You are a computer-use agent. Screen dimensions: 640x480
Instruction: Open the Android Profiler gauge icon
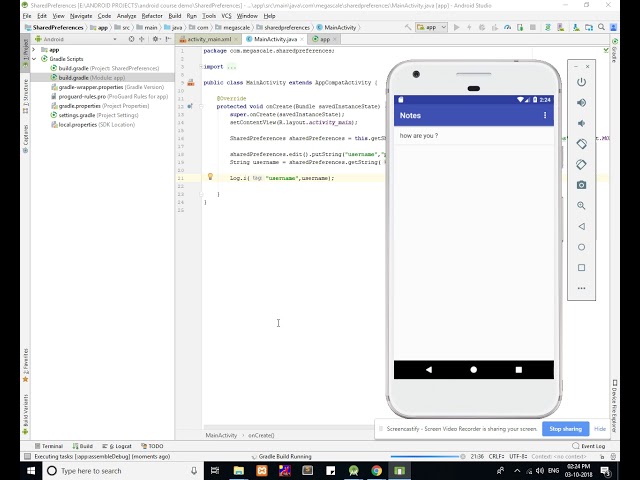point(507,27)
